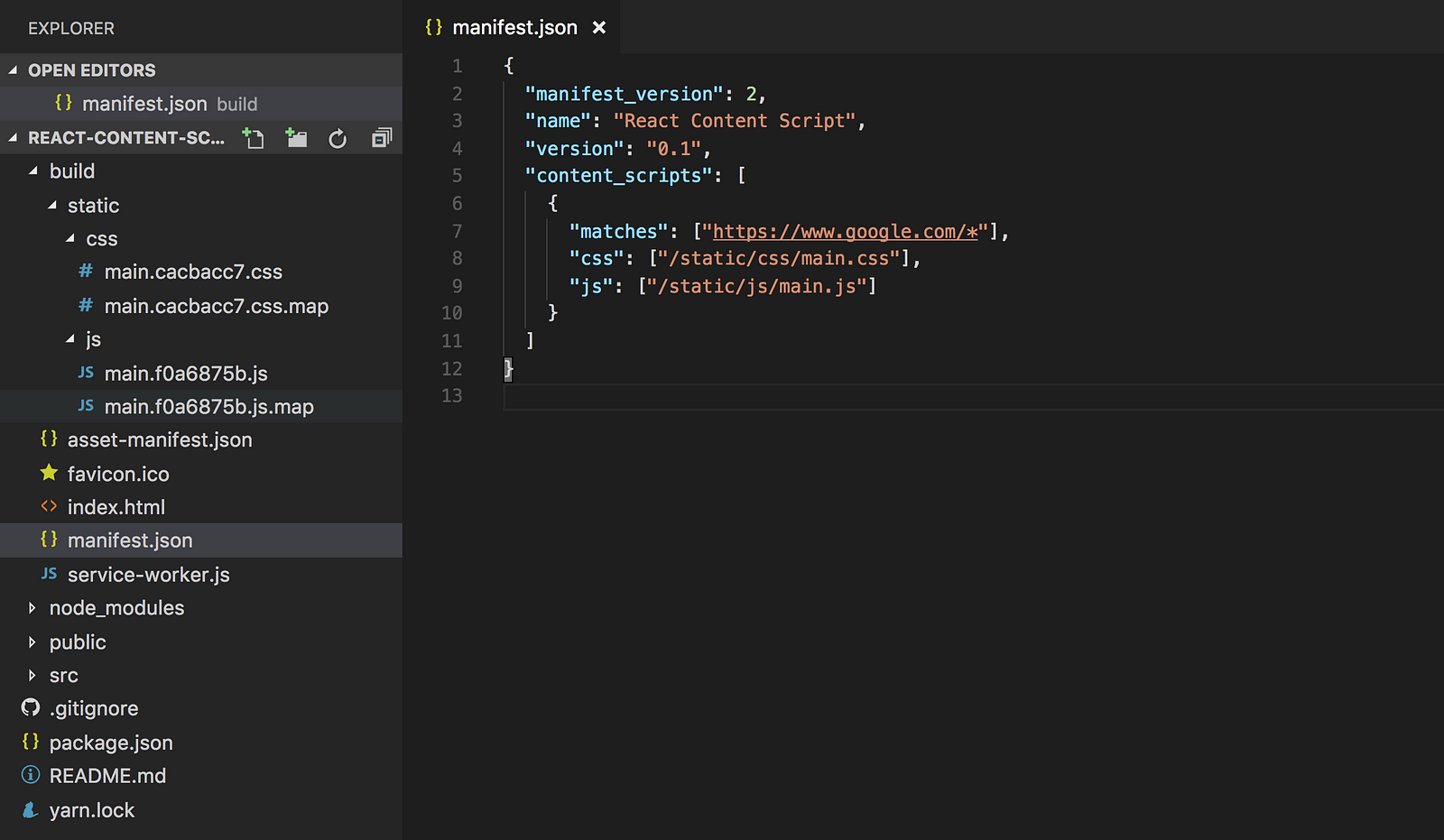1444x840 pixels.
Task: Click the "manifest_version" key in editor
Action: tap(625, 94)
